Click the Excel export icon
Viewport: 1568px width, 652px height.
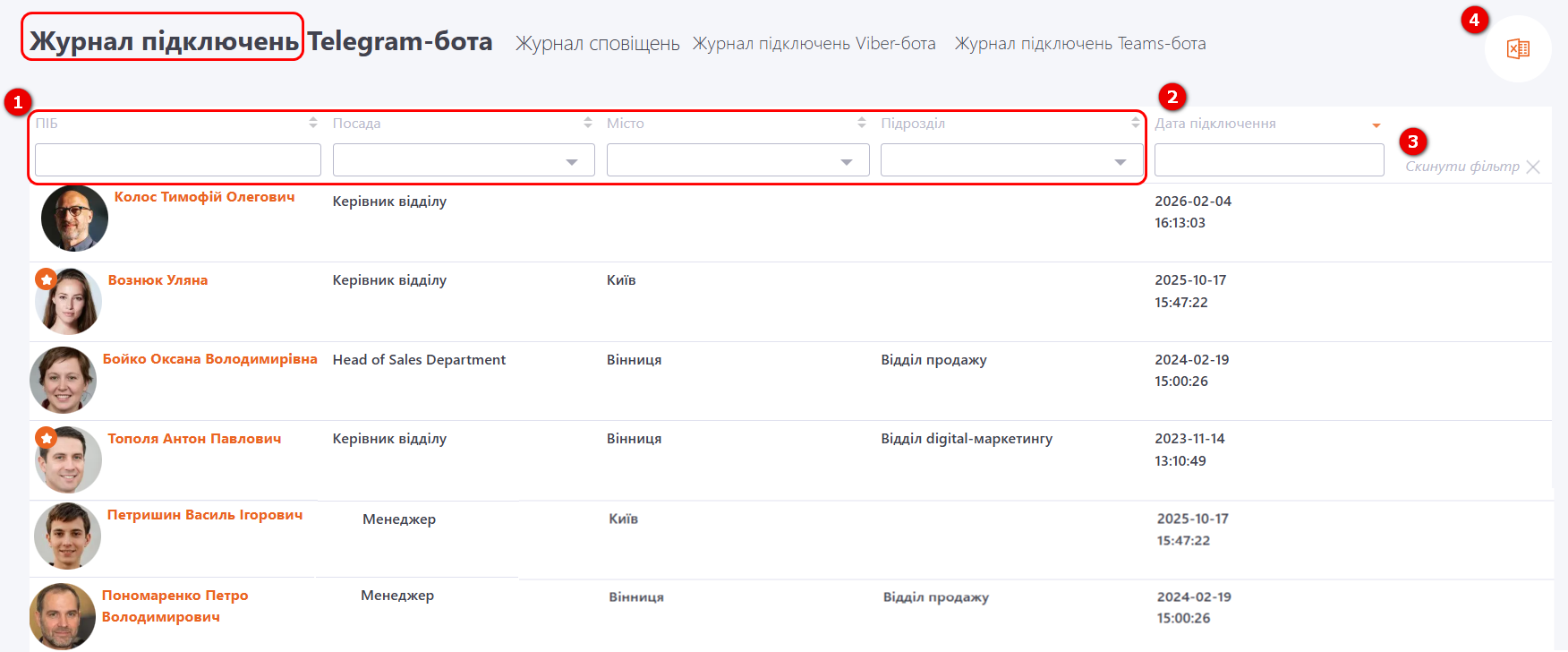tap(1518, 49)
